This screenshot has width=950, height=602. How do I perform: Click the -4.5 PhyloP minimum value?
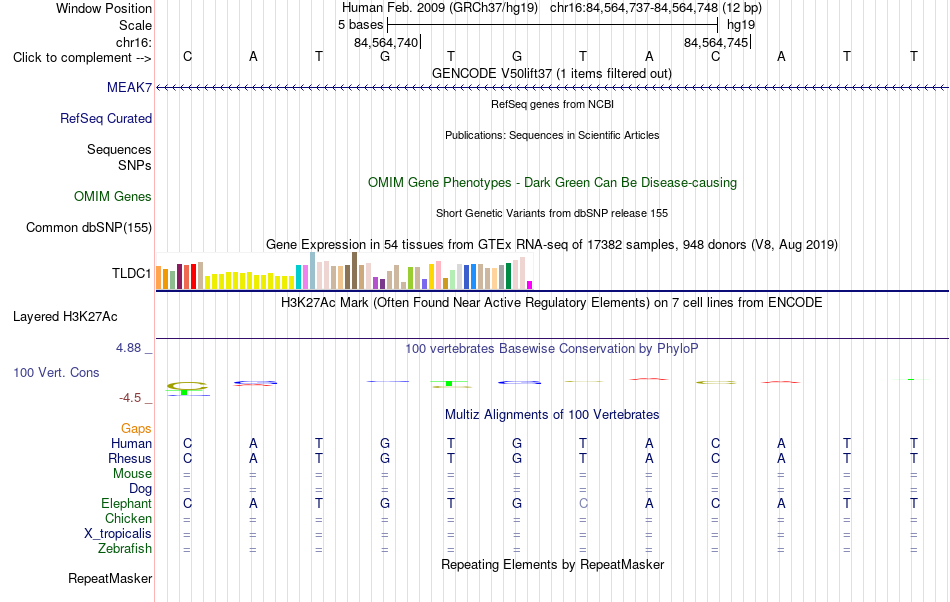point(130,398)
